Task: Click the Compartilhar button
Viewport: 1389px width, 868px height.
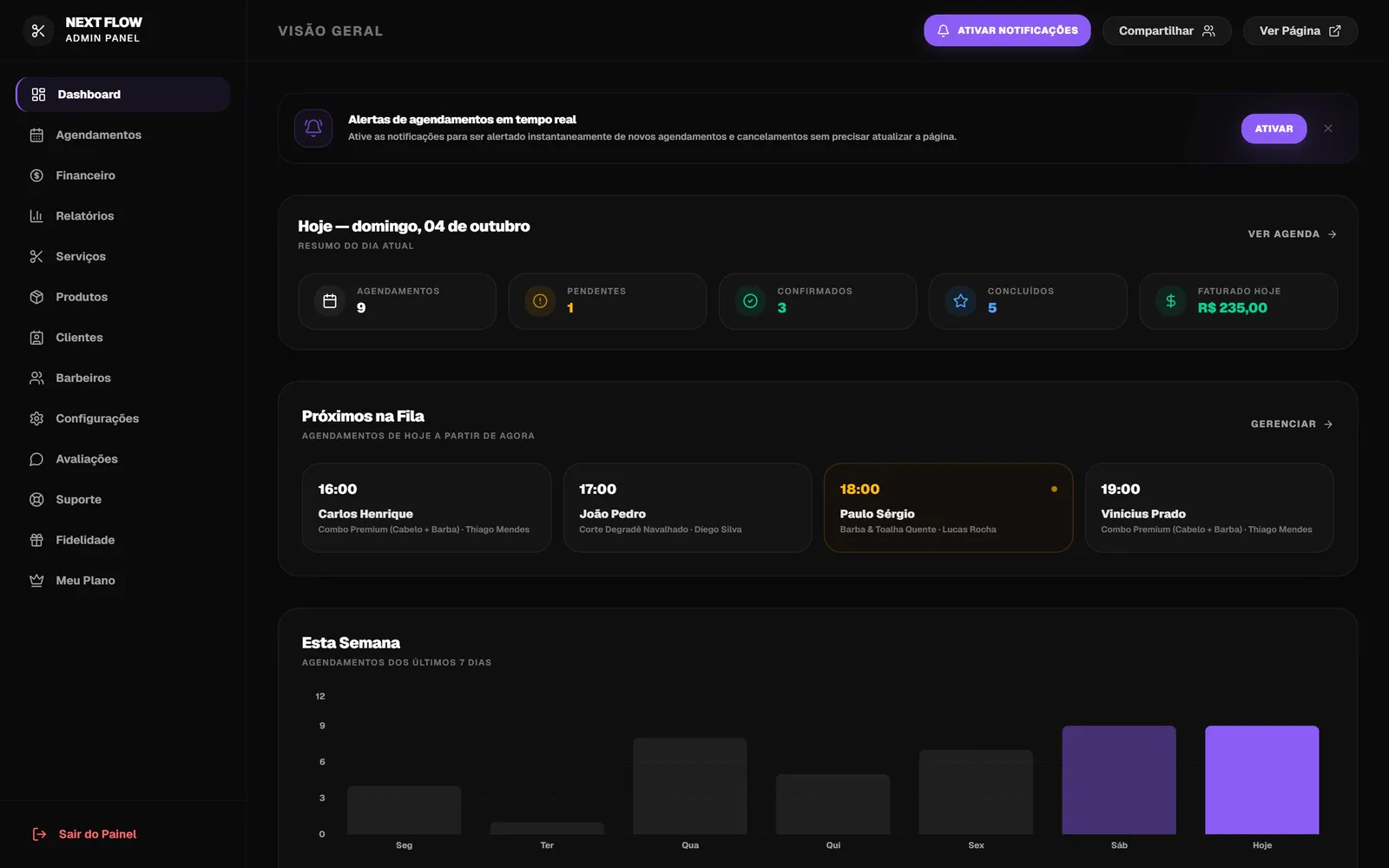Action: pyautogui.click(x=1167, y=30)
